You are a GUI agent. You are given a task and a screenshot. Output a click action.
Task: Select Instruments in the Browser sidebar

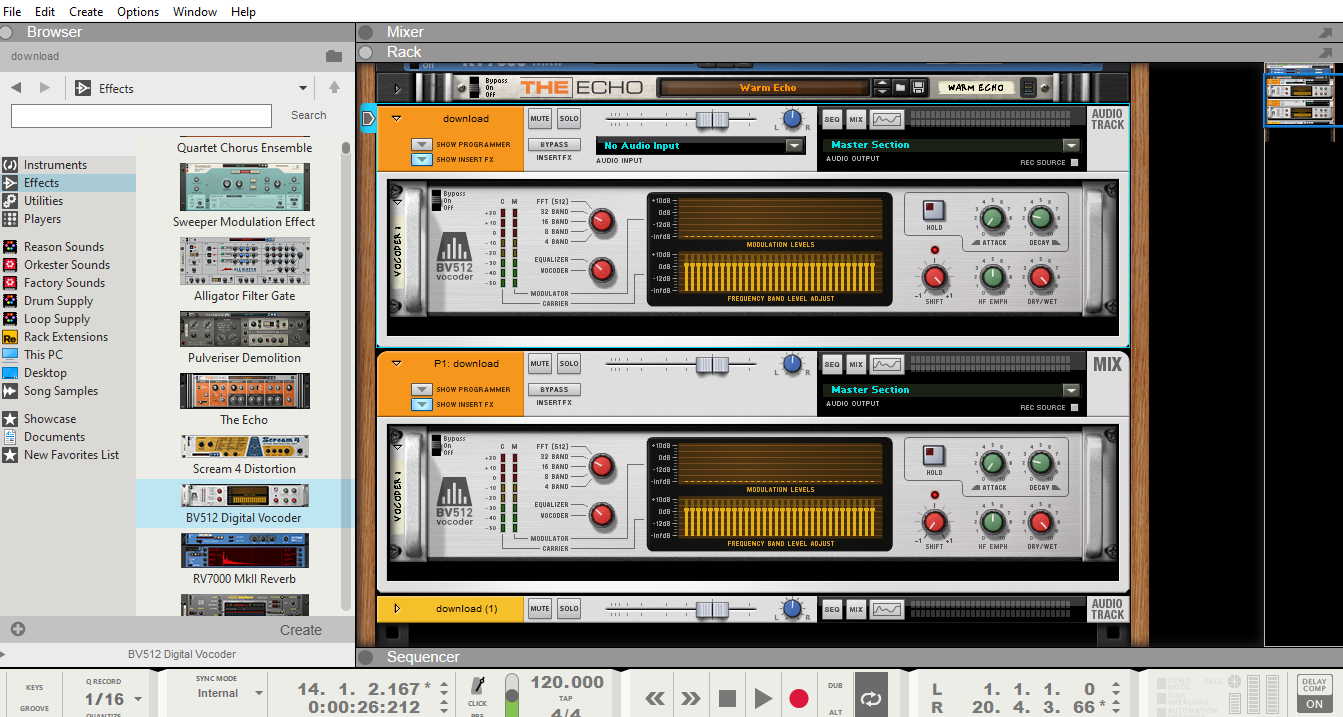(x=55, y=165)
